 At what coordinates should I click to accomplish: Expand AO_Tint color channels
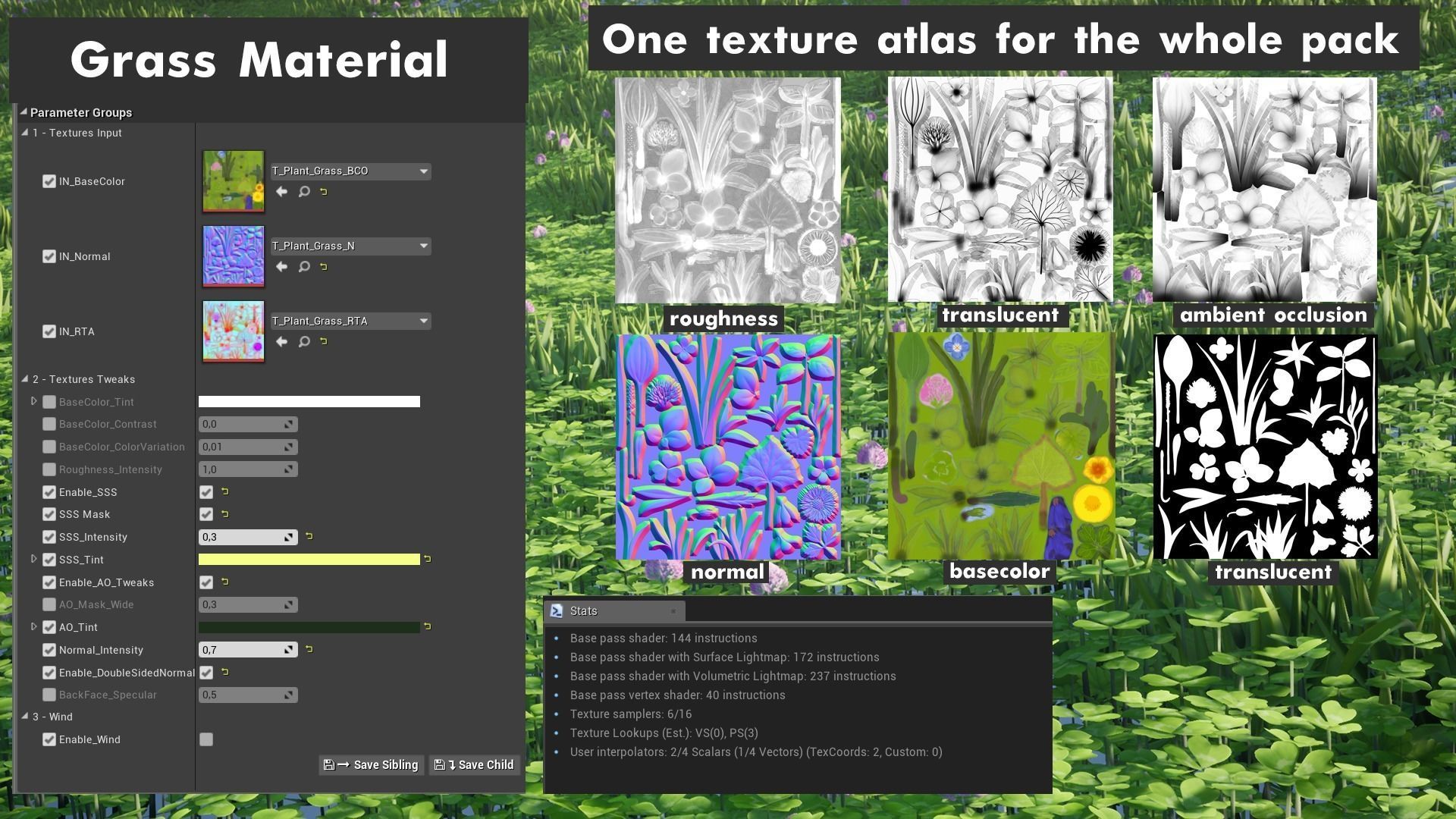tap(33, 626)
